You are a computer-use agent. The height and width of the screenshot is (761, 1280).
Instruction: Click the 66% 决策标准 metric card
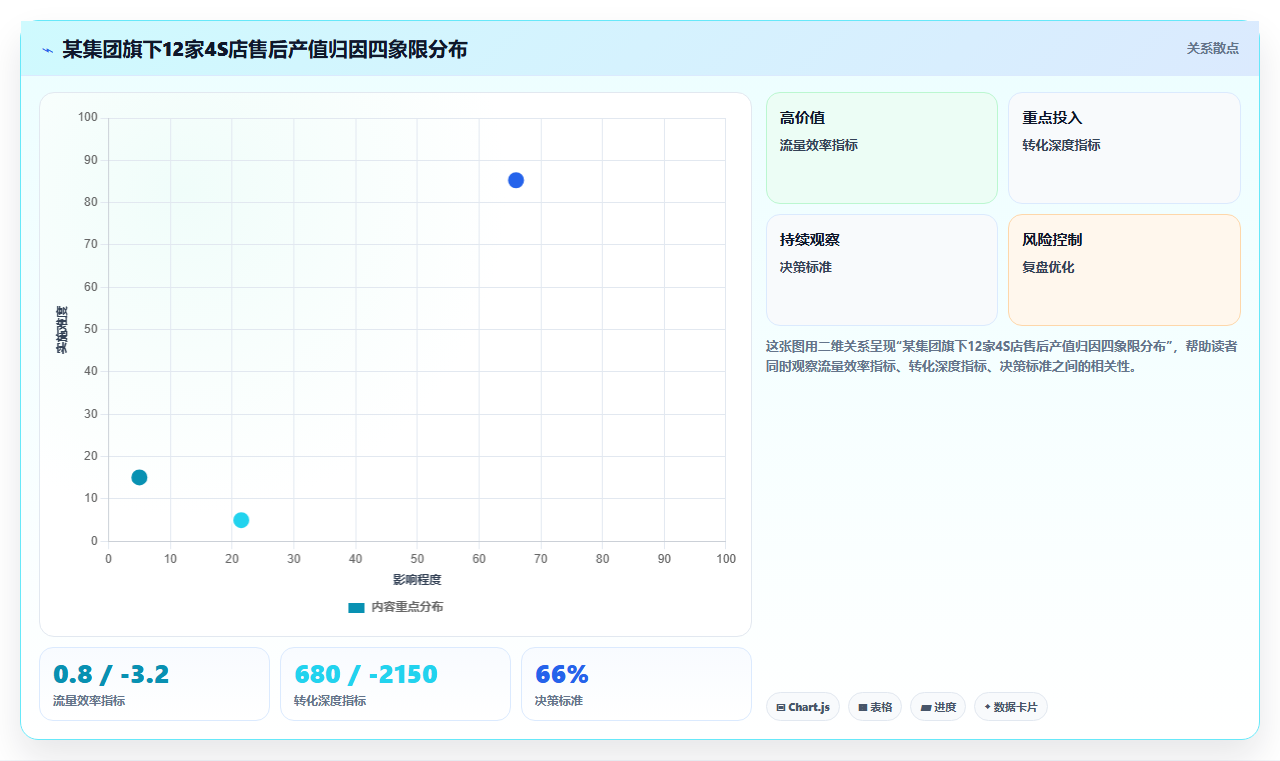point(636,684)
